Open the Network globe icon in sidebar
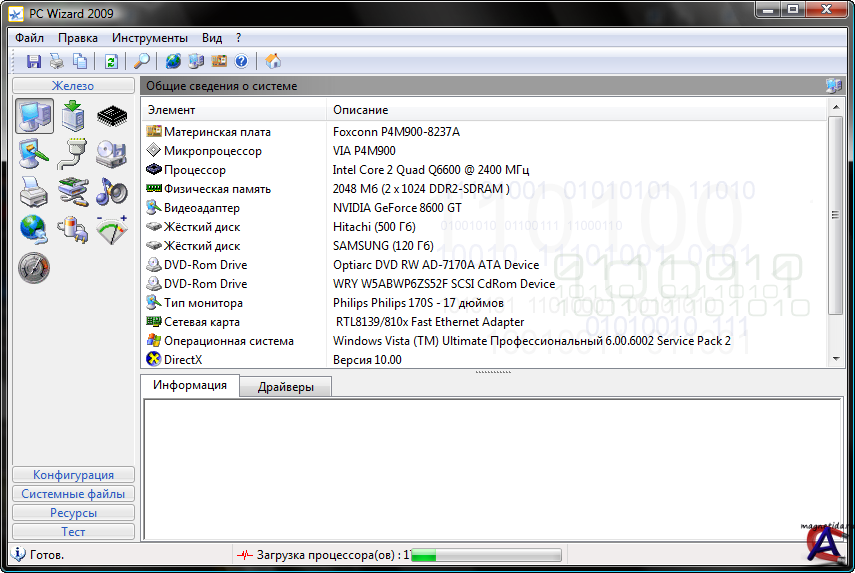Viewport: 855px width, 573px height. (34, 228)
